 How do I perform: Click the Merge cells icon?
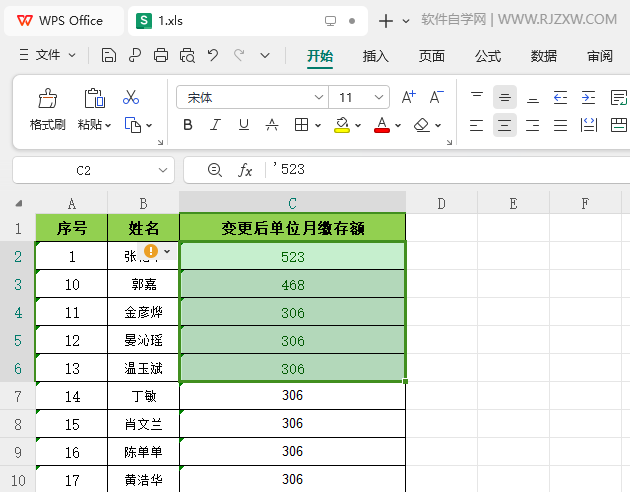coord(619,125)
